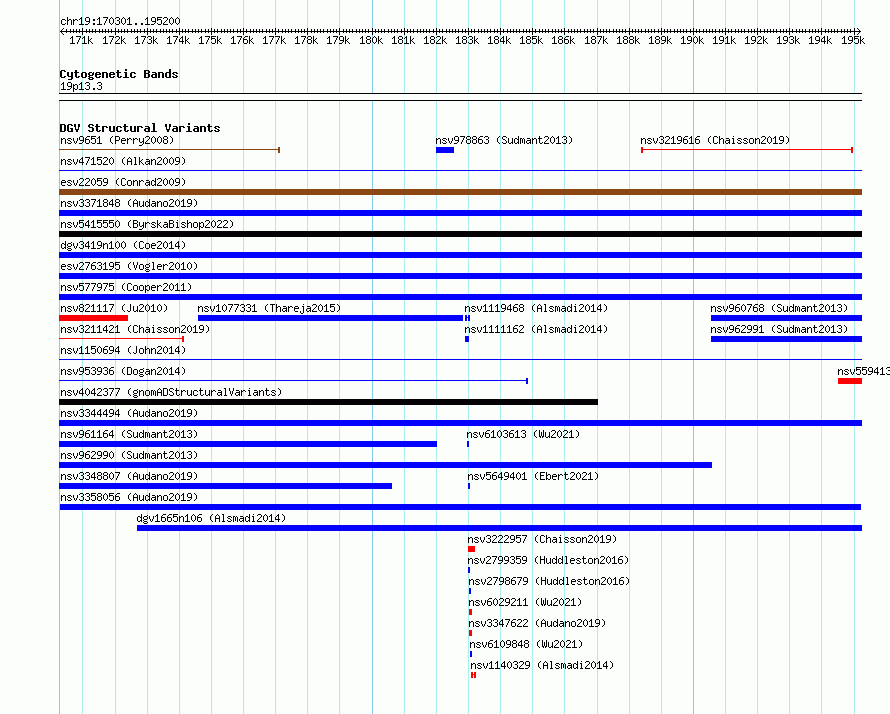Viewport: 890px width, 714px height.
Task: Select the nsv960768 (Sudmant2013) blue bar
Action: [786, 318]
